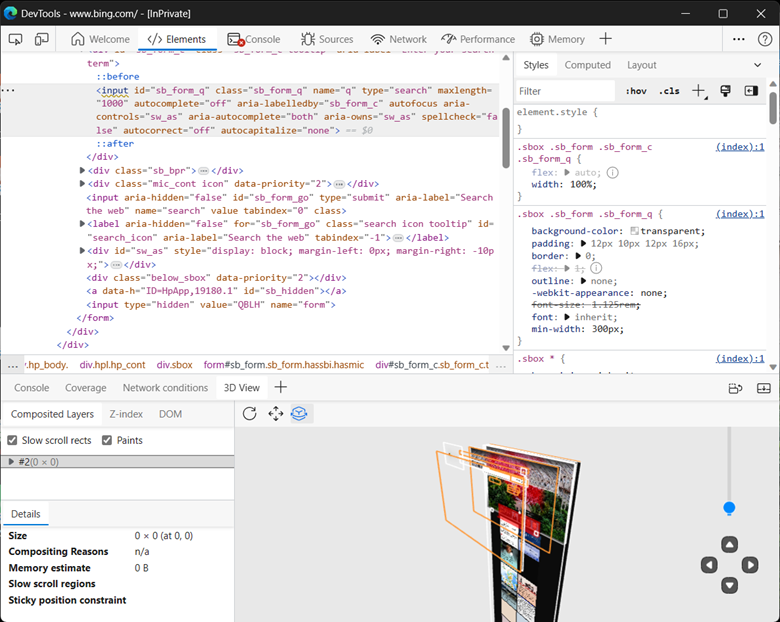This screenshot has height=622, width=780.
Task: Activate the inspect element picker icon
Action: click(15, 39)
